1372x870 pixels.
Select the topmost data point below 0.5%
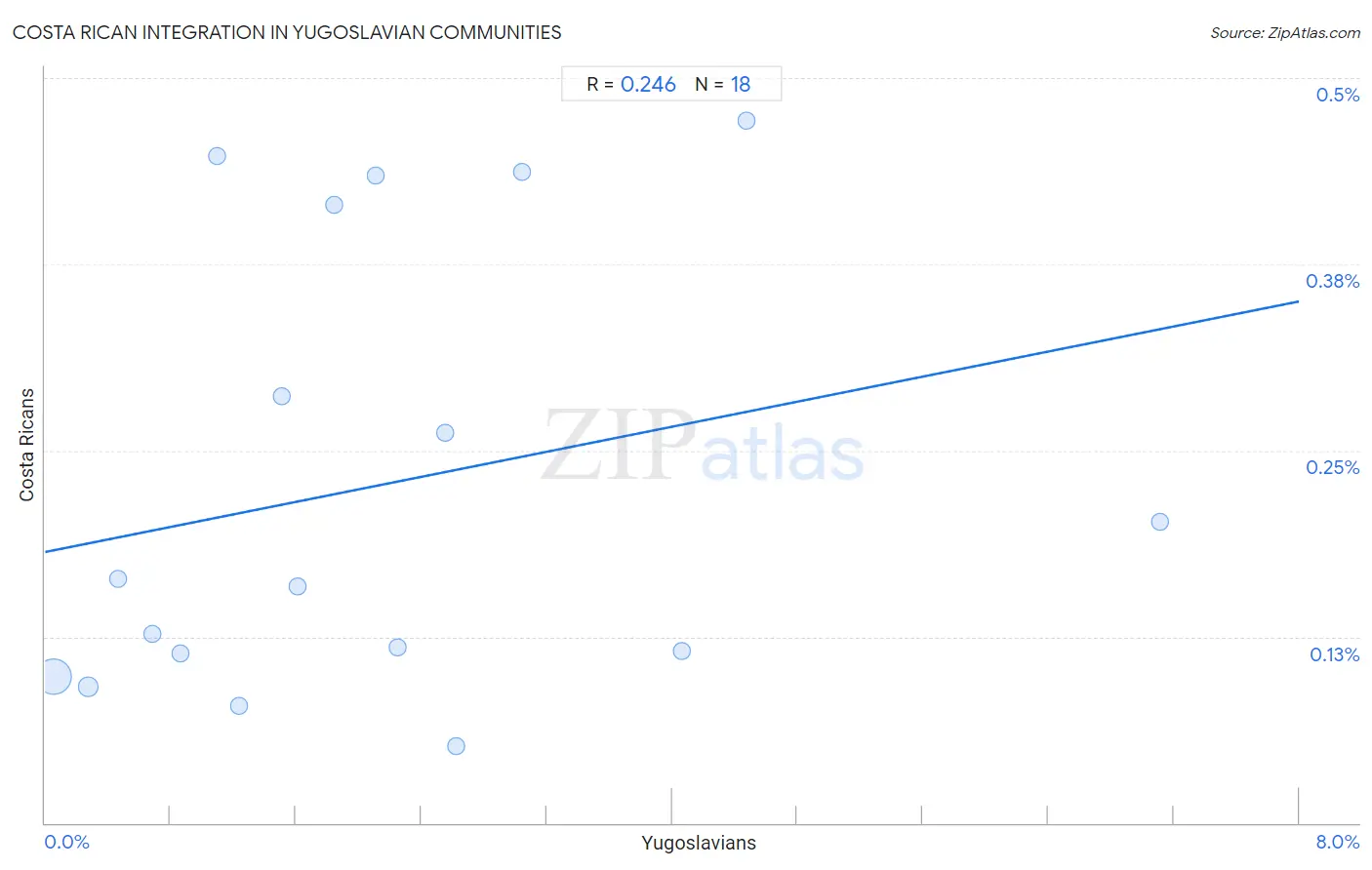pos(747,121)
